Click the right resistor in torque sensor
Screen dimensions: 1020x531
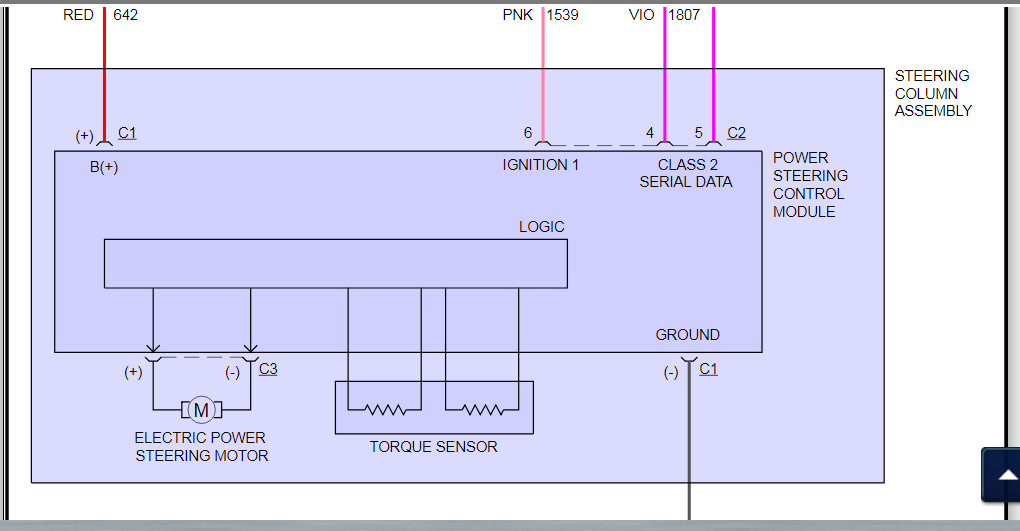pyautogui.click(x=483, y=410)
